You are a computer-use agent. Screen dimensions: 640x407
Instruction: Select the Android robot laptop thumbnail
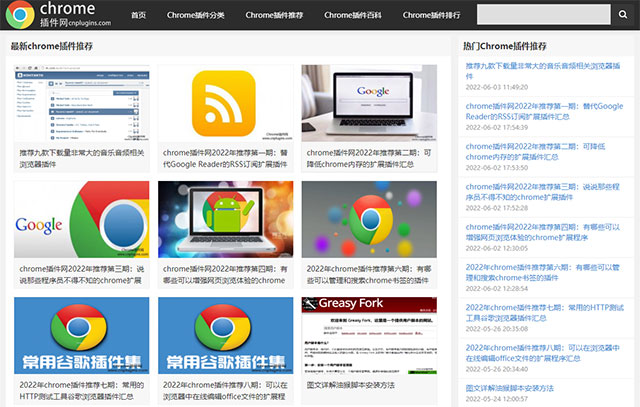(225, 218)
